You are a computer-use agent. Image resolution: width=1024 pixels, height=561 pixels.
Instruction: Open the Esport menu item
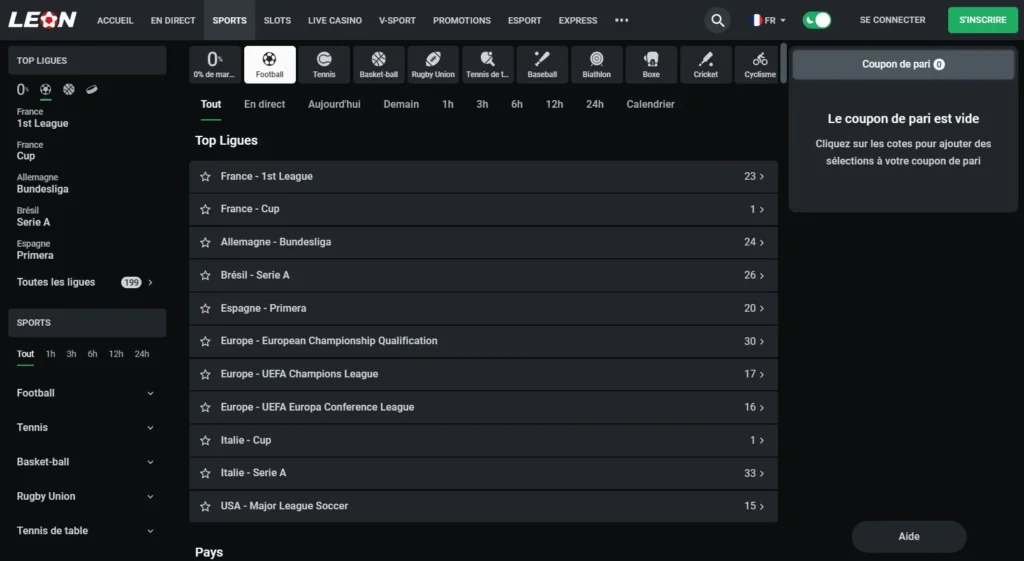tap(524, 20)
